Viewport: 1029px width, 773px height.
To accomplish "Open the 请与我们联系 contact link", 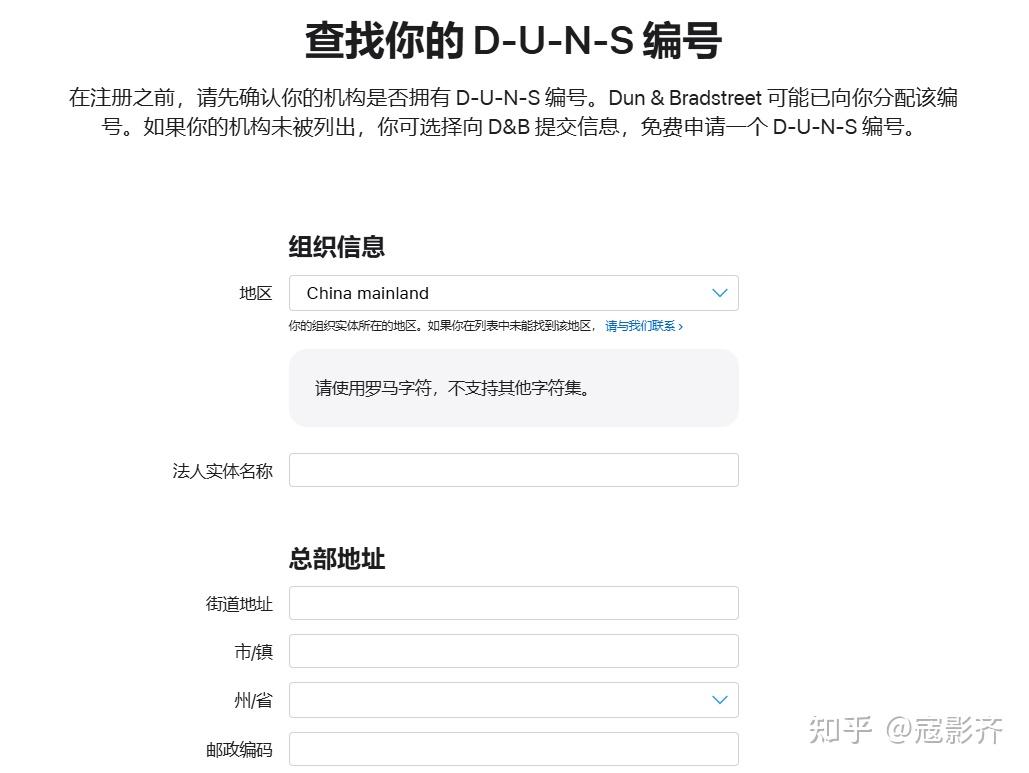I will (x=643, y=326).
